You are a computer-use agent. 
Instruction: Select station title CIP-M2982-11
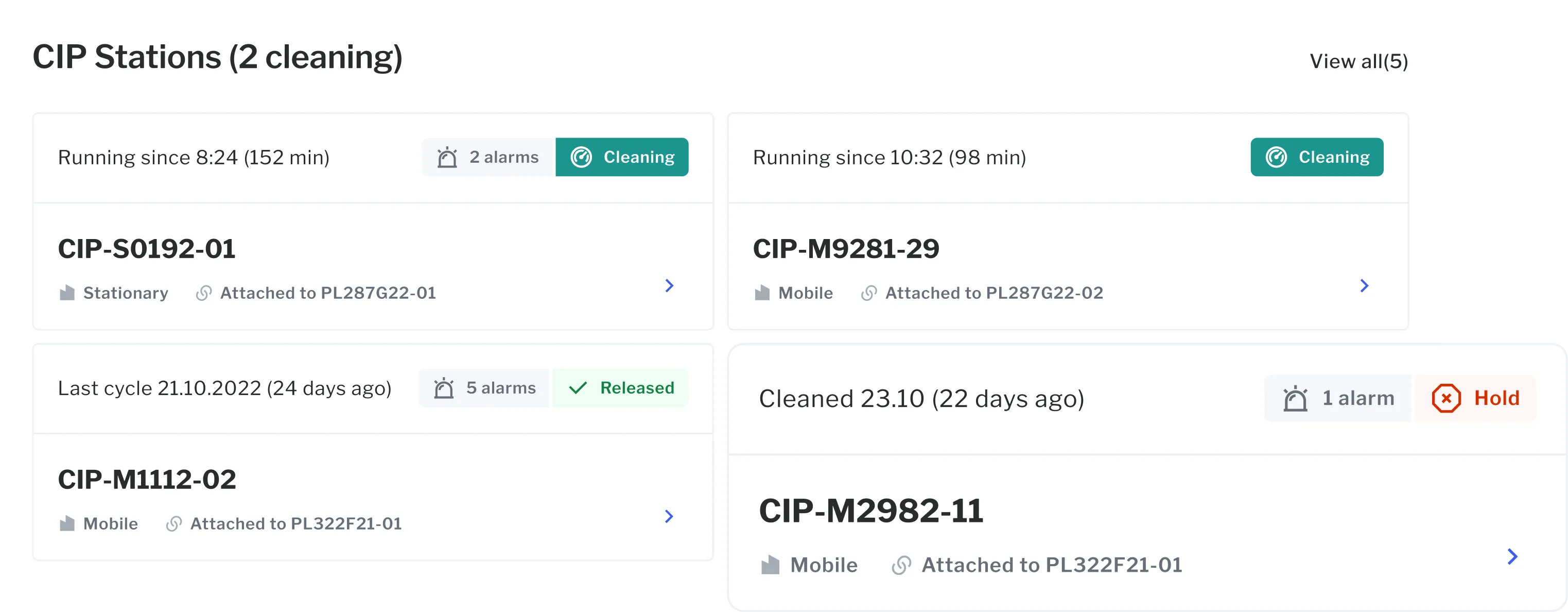[871, 511]
